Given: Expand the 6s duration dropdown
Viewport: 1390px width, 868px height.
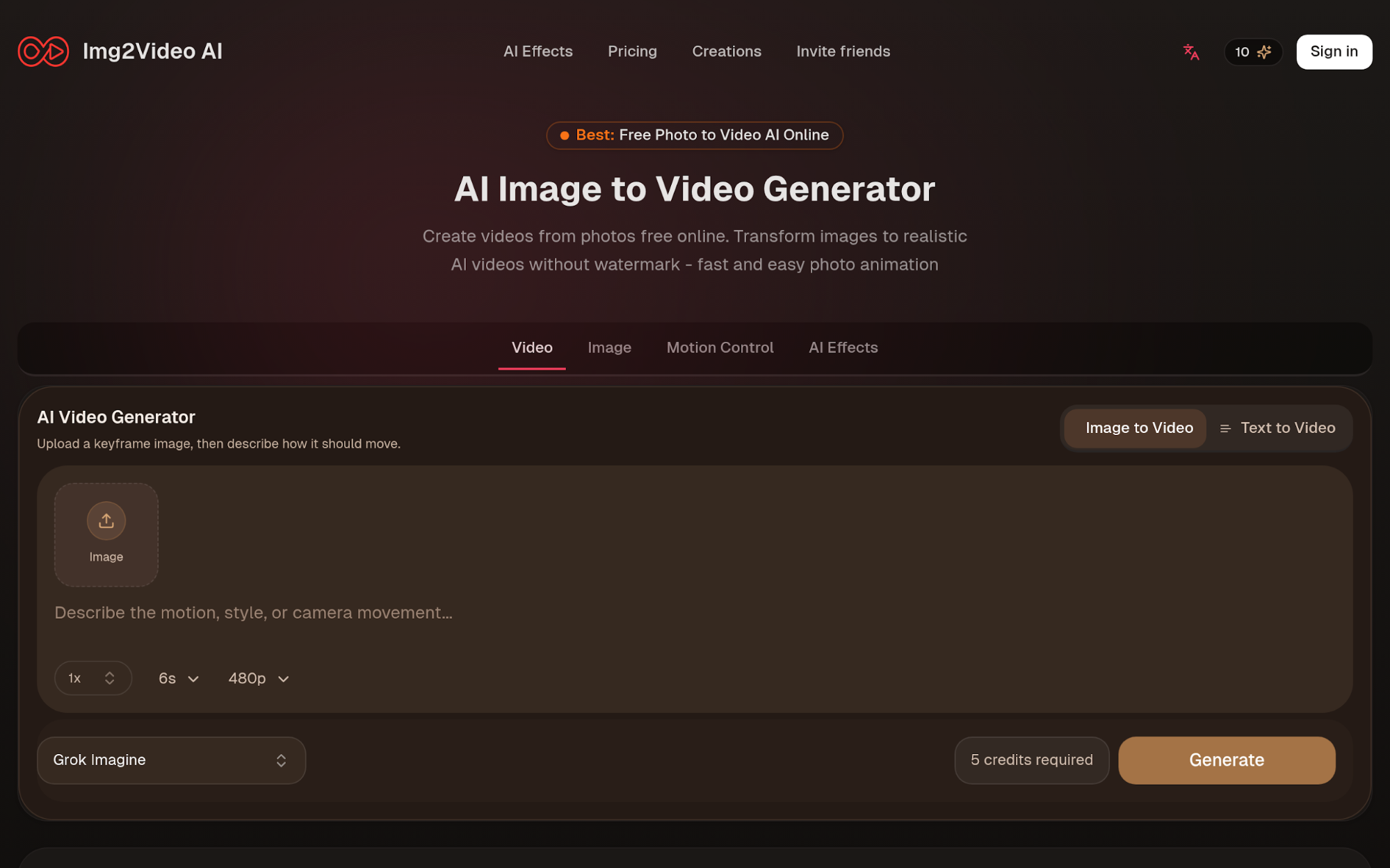Looking at the screenshot, I should (x=179, y=678).
